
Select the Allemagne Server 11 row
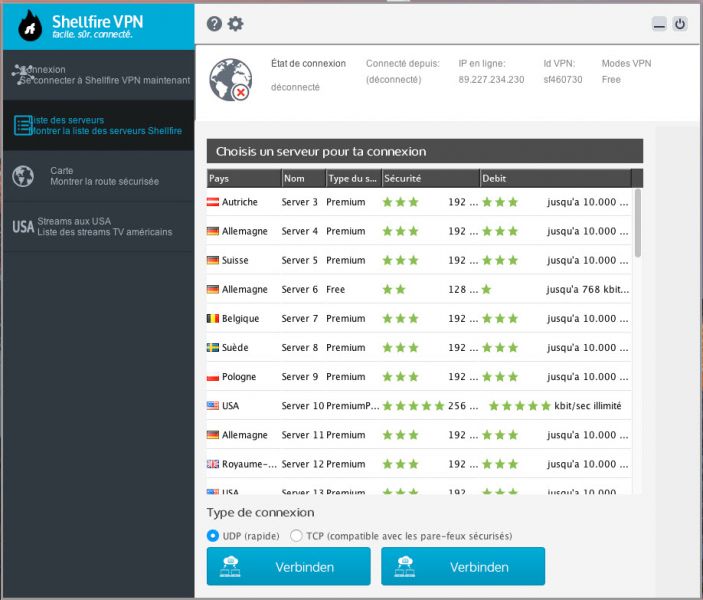click(x=419, y=435)
